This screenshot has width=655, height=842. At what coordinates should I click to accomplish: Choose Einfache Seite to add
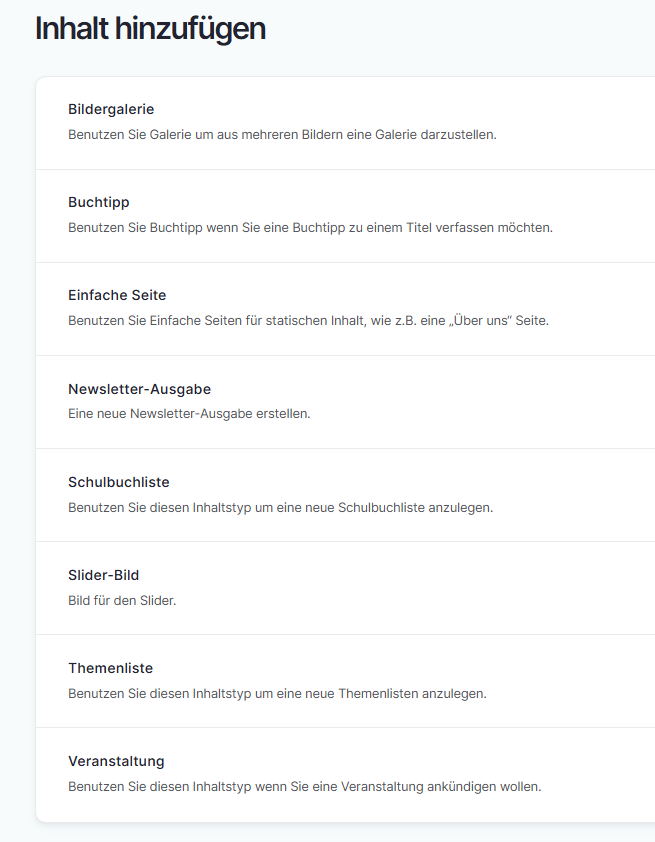point(117,295)
